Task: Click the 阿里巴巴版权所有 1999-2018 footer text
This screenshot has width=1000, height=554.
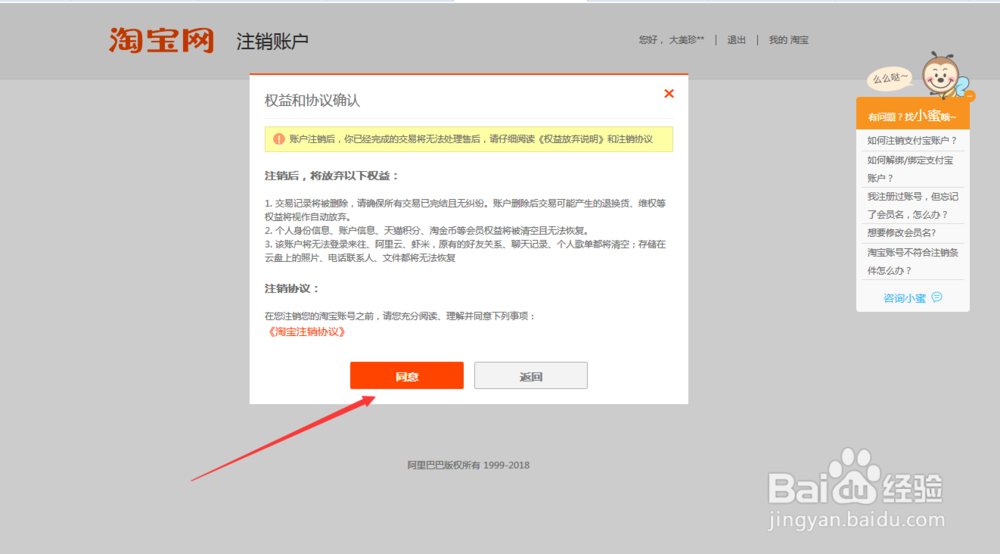Action: point(468,465)
